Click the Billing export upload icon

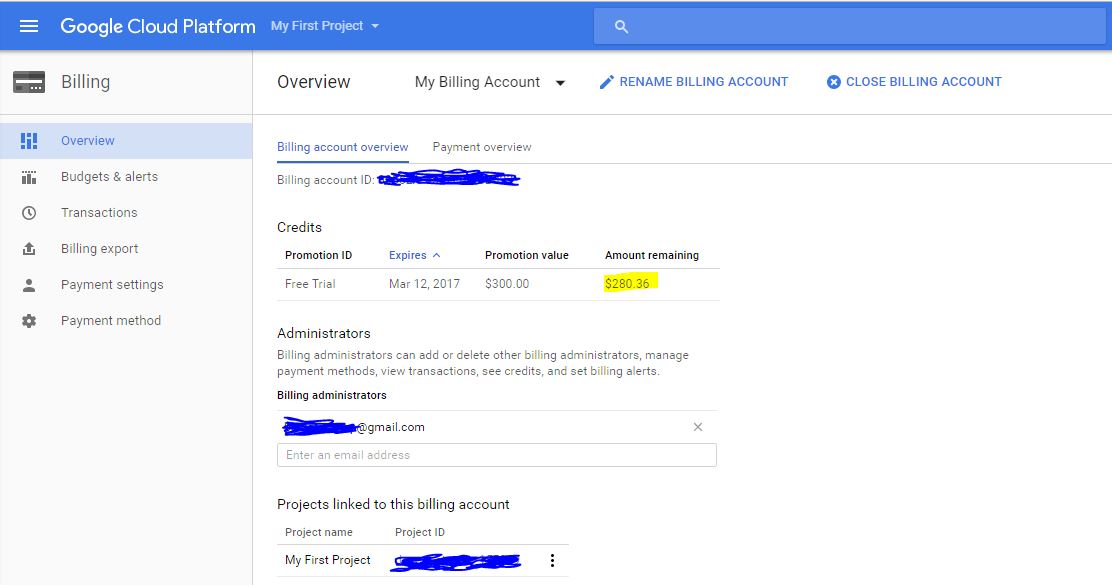[x=29, y=249]
